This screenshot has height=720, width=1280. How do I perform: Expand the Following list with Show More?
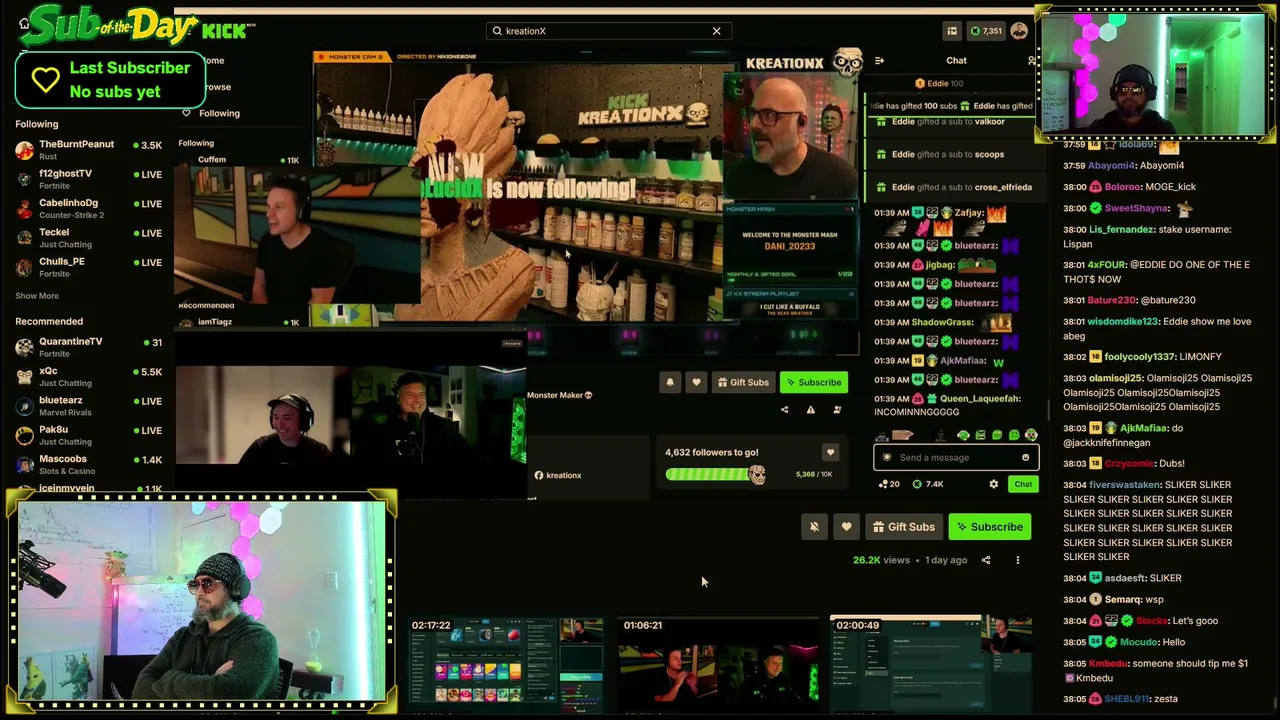coord(37,296)
